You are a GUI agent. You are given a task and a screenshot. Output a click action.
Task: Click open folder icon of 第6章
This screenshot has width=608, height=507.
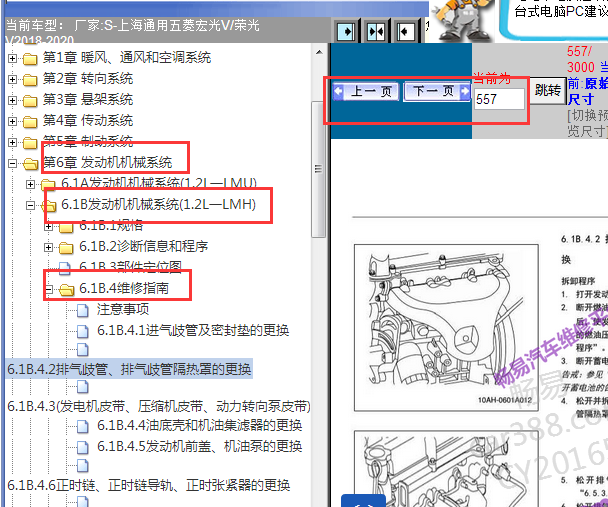tap(30, 164)
